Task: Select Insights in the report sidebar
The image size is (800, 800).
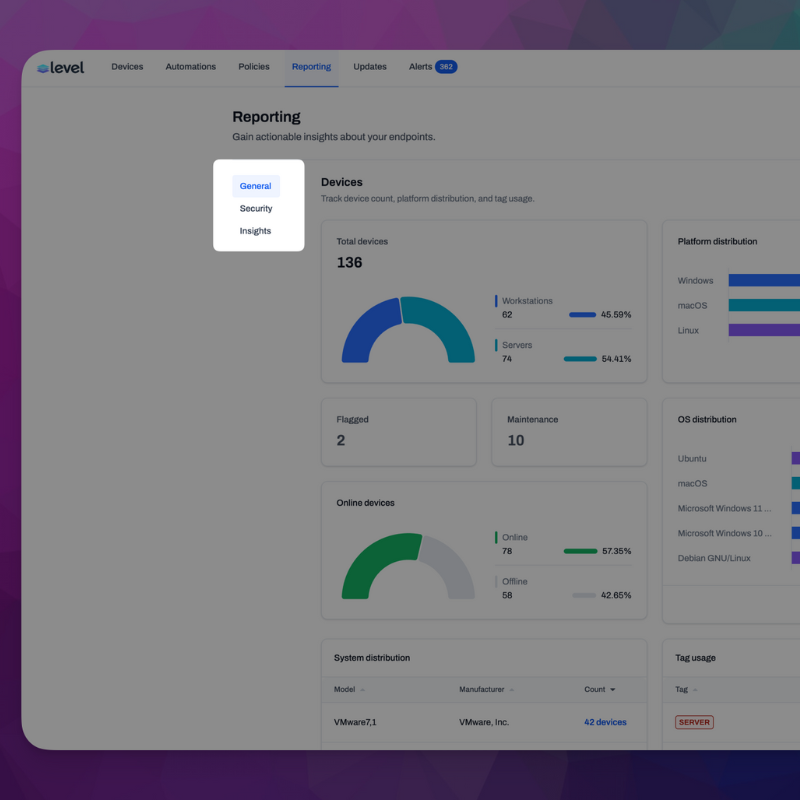Action: tap(255, 231)
